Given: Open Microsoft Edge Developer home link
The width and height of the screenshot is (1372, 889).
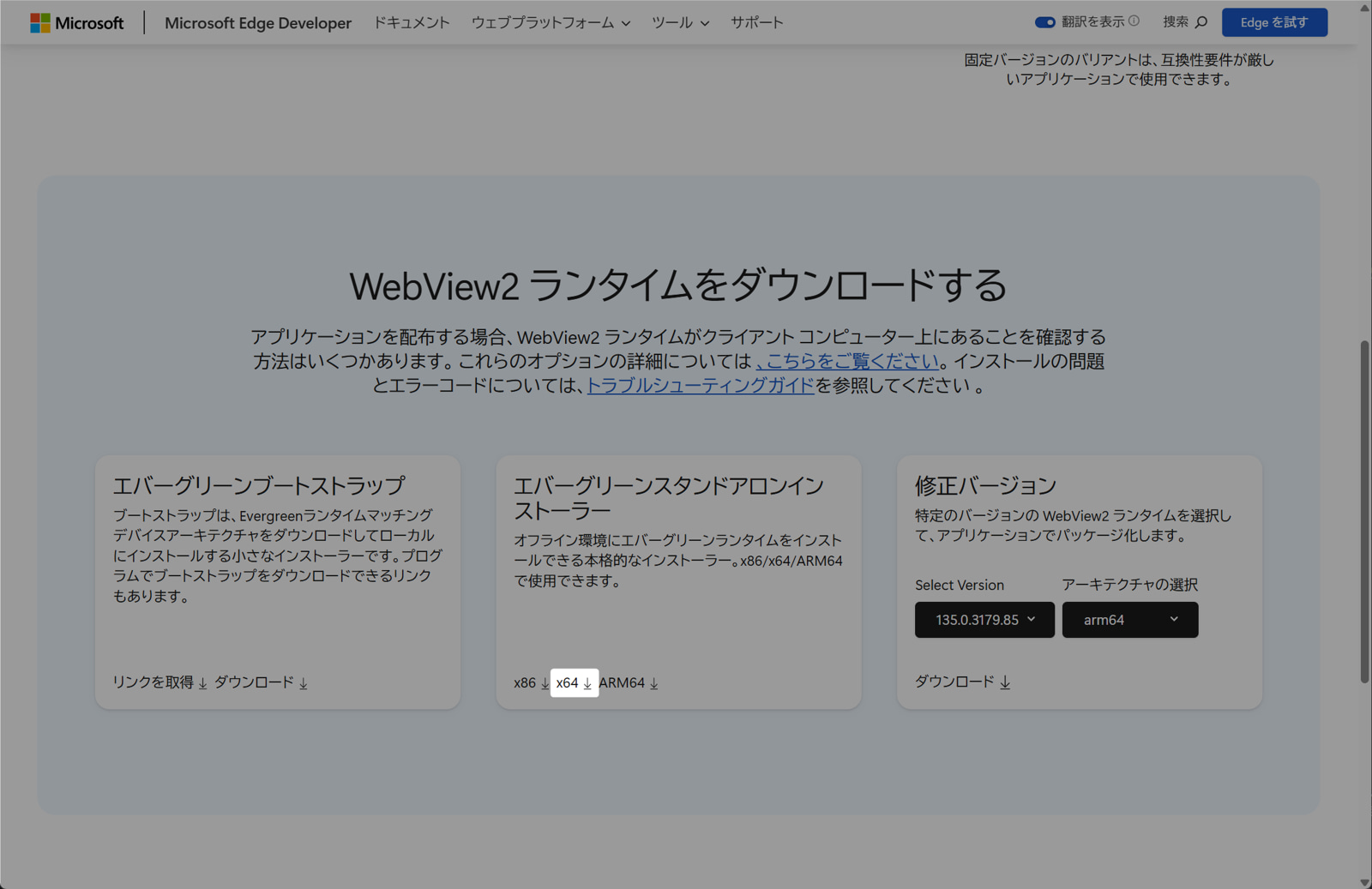Looking at the screenshot, I should pos(258,23).
